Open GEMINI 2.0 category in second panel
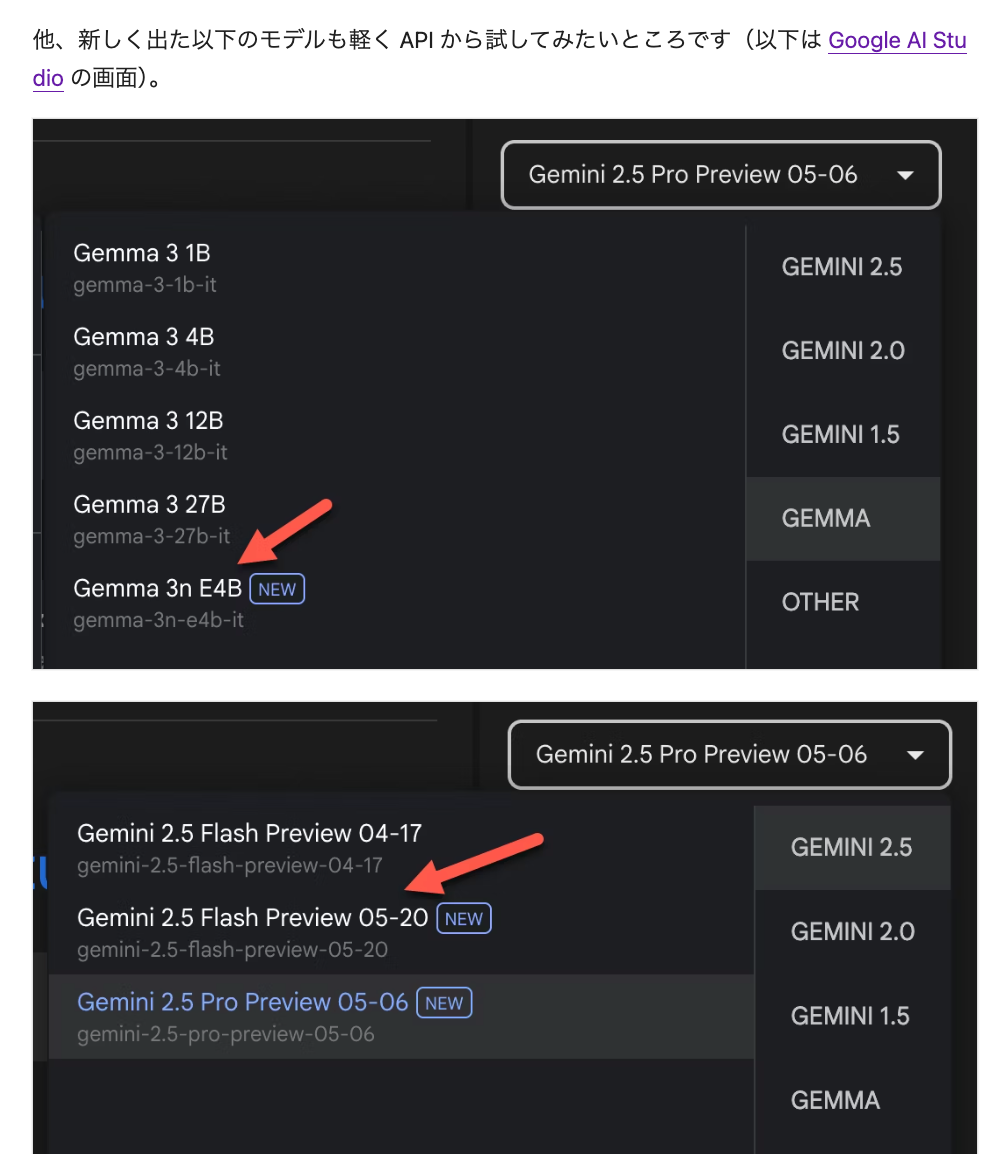This screenshot has height=1154, width=1000. [x=852, y=932]
